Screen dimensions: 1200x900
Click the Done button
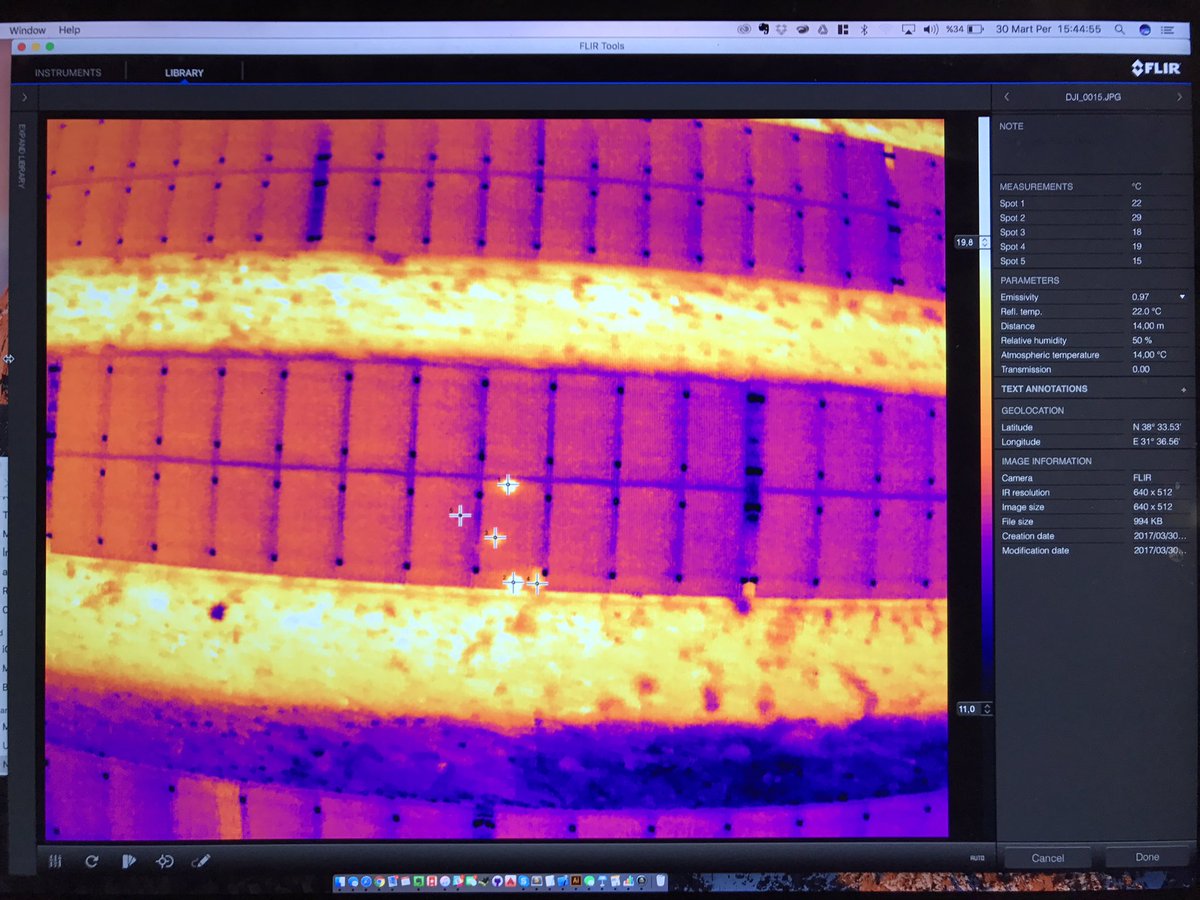pyautogui.click(x=1147, y=857)
